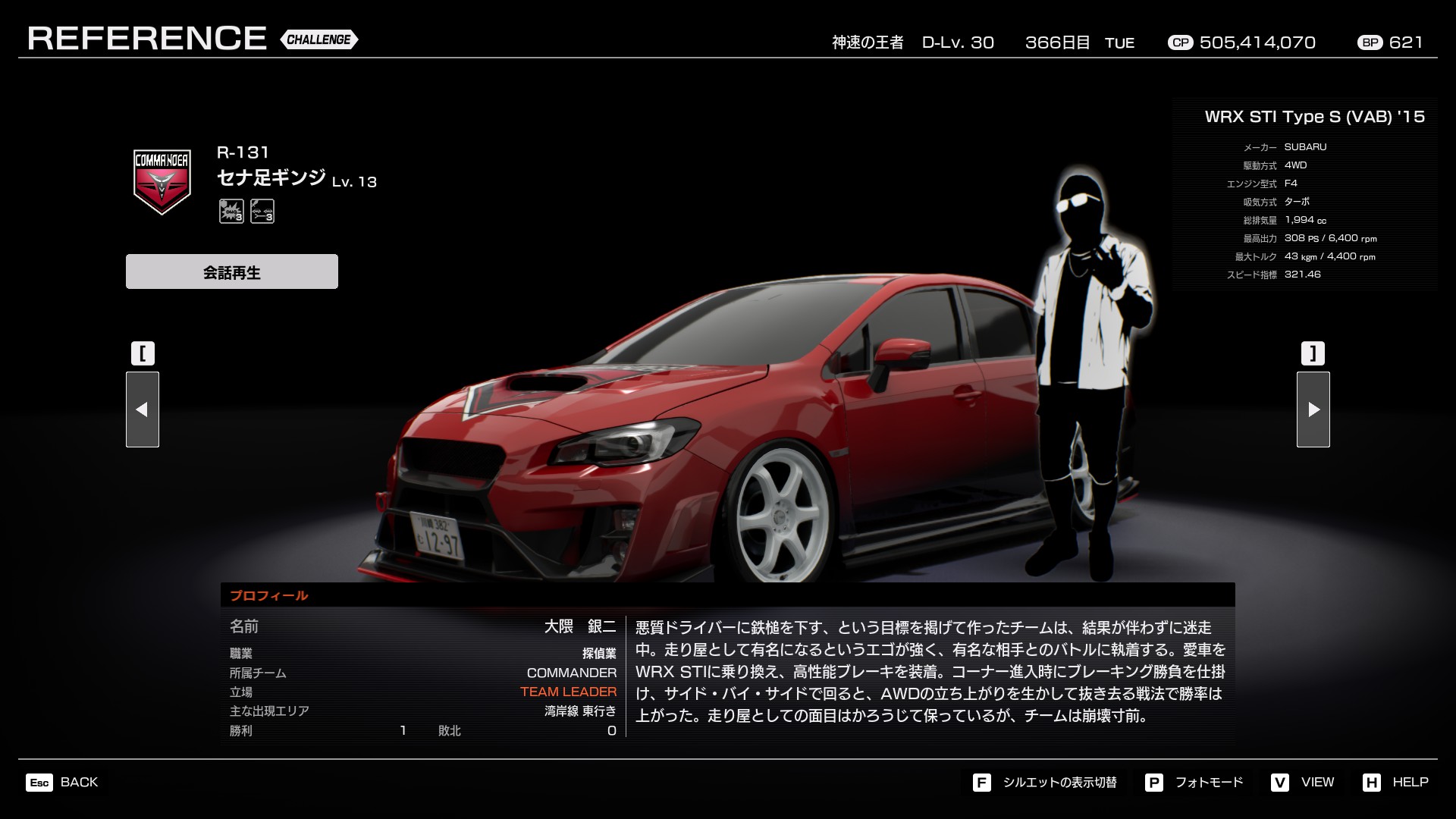Click the プロフィール profile header

[269, 595]
